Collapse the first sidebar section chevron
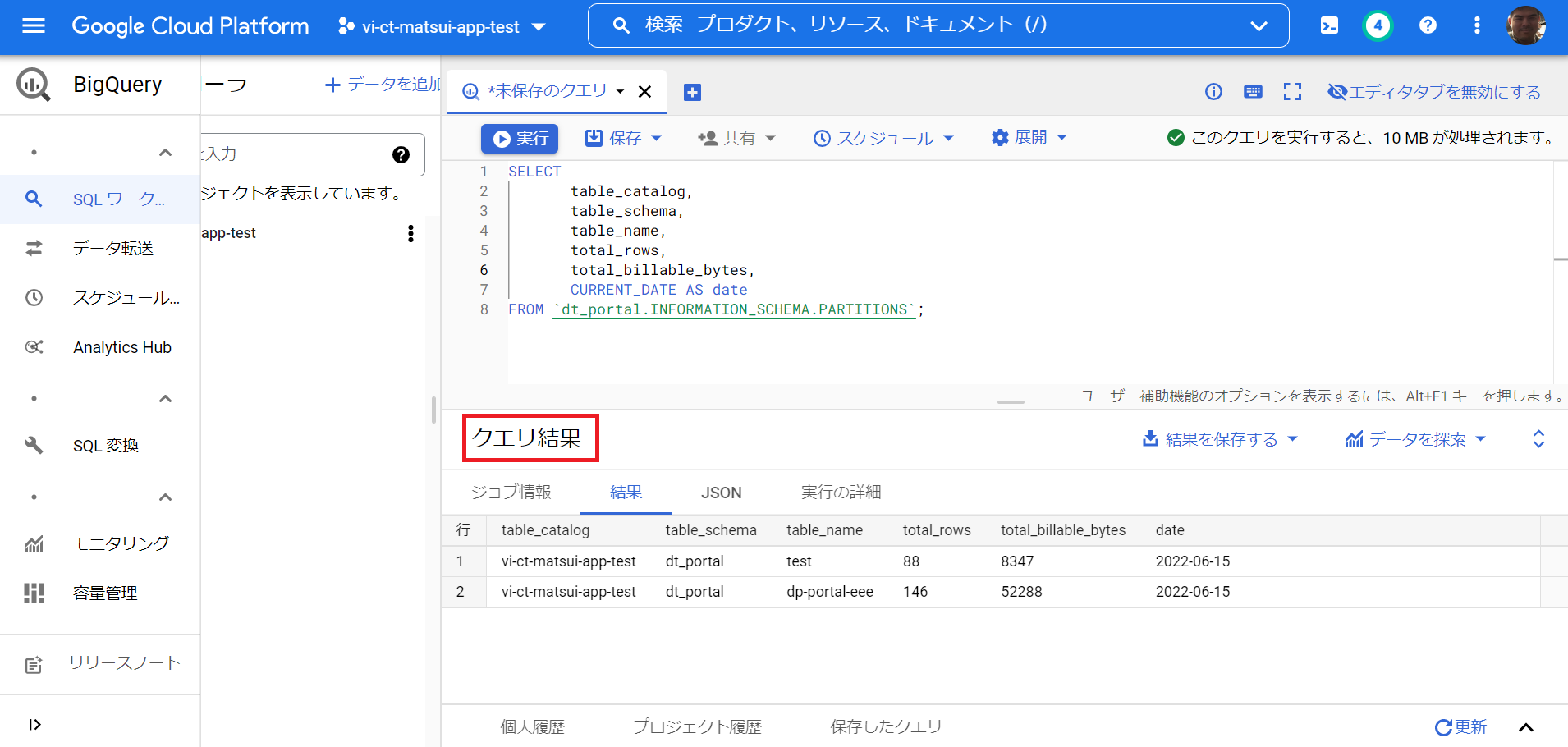The width and height of the screenshot is (1568, 747). pos(165,153)
